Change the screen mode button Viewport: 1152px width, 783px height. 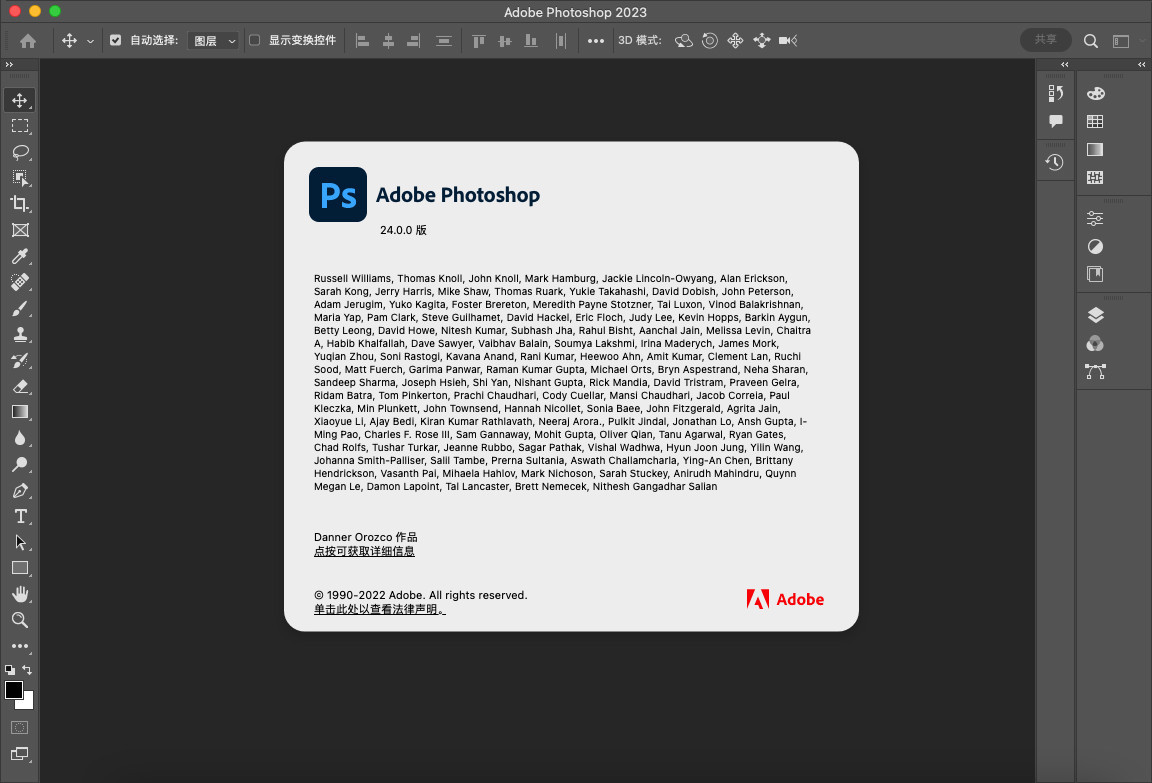20,754
